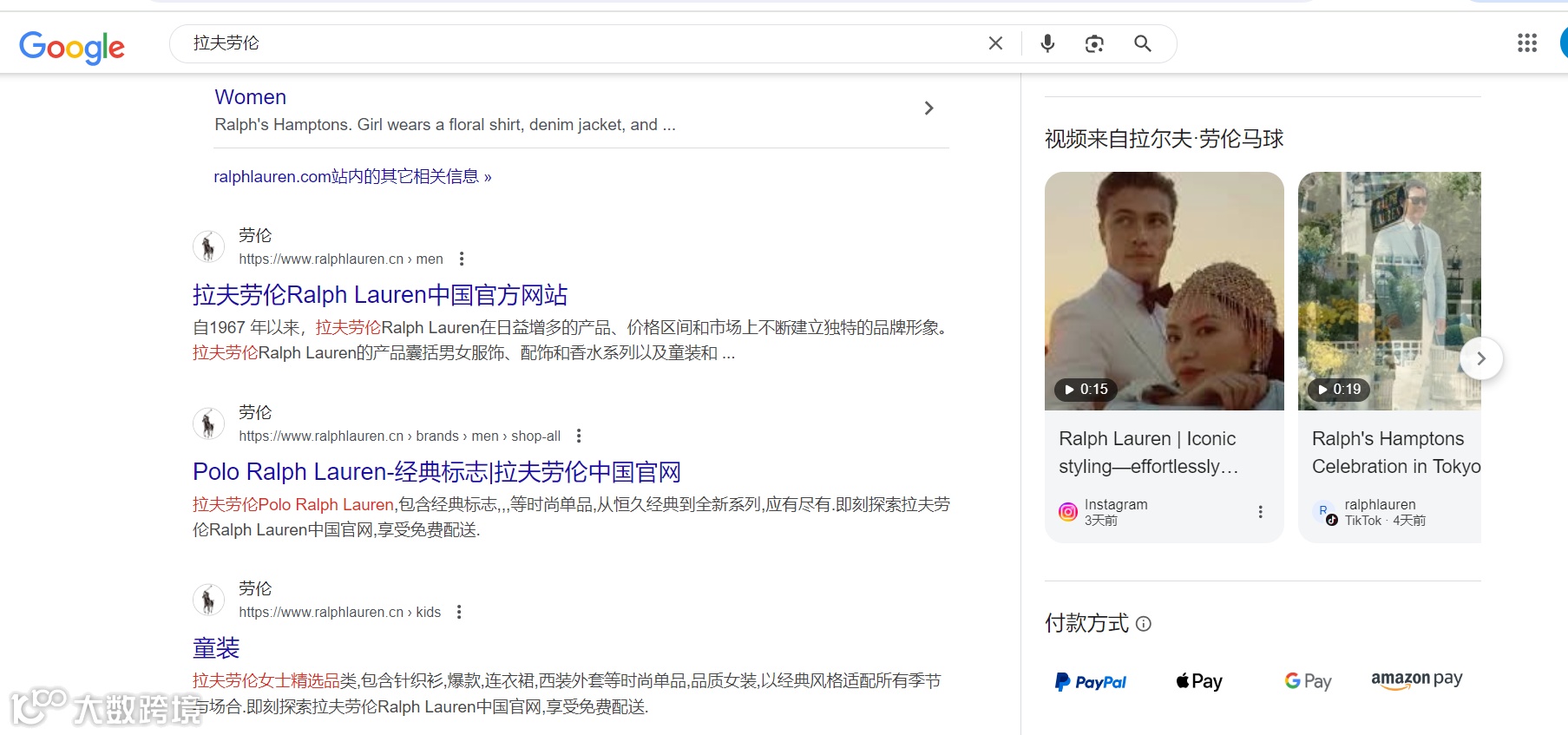Viewport: 1568px width, 735px height.
Task: Click site name 劳伦 above the kids result
Action: click(x=255, y=588)
